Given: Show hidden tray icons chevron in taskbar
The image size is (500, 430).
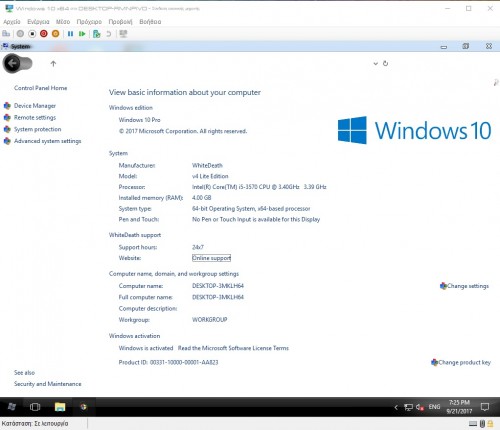Looking at the screenshot, I should click(x=396, y=407).
